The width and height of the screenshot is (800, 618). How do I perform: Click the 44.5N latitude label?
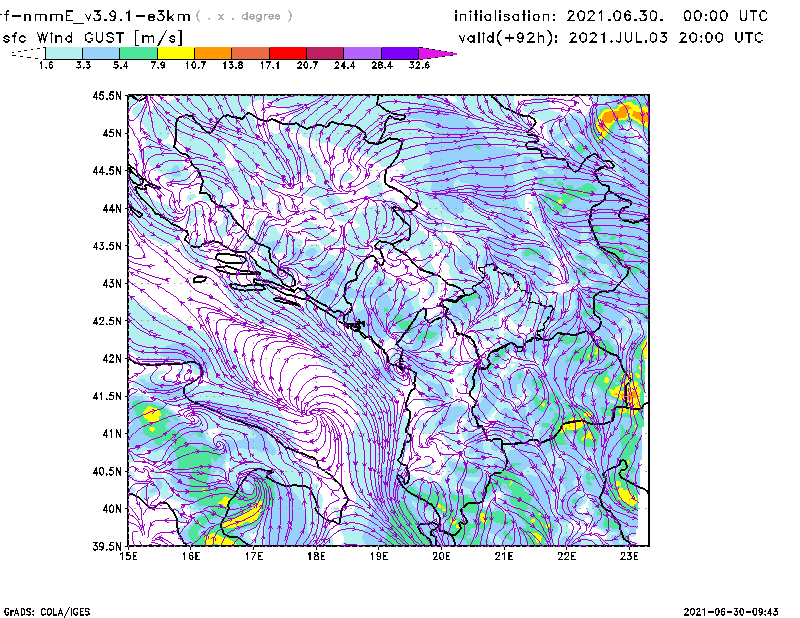click(107, 170)
